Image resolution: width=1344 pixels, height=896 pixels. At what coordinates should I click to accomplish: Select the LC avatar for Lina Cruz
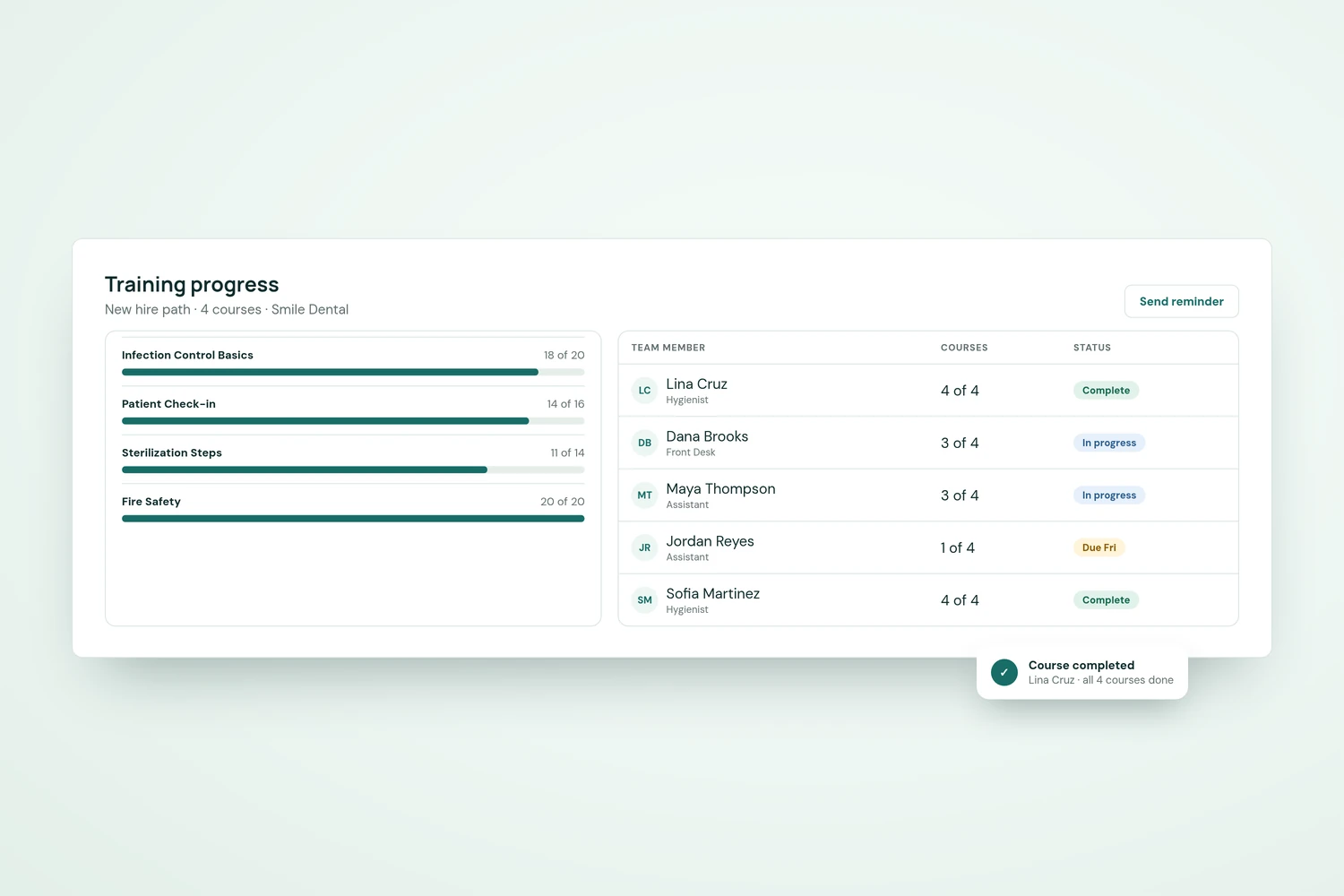click(644, 391)
